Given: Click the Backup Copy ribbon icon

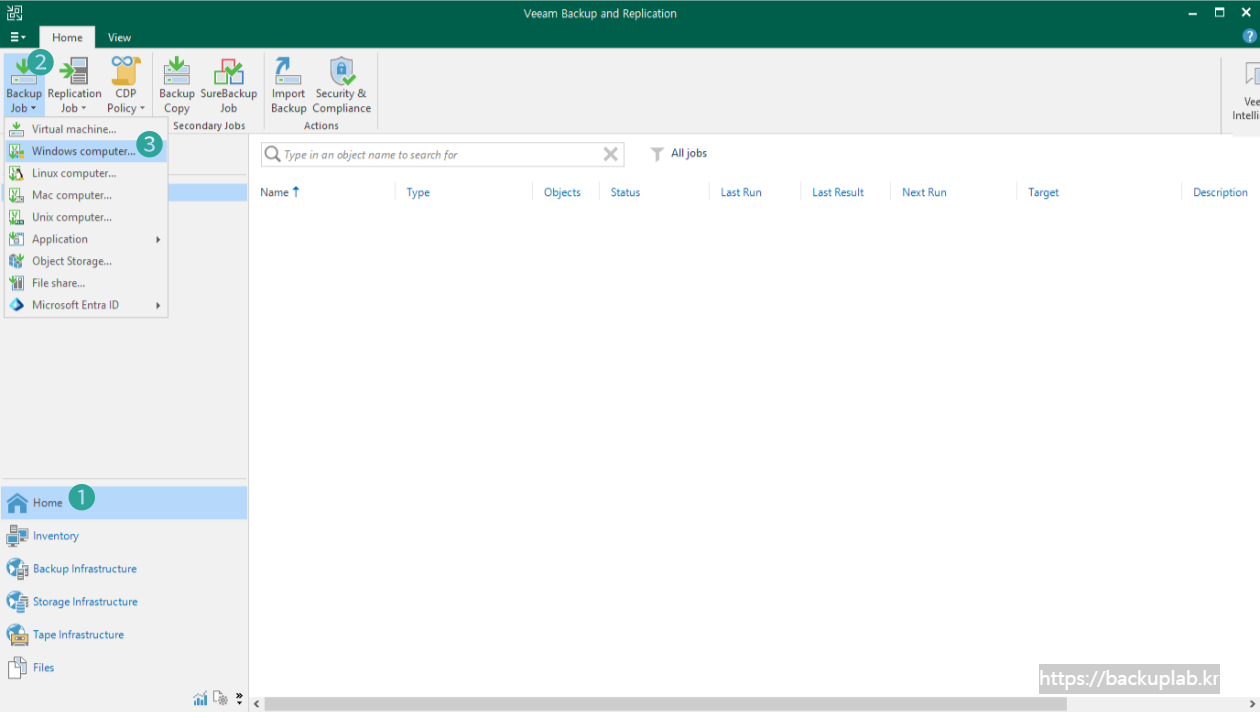Looking at the screenshot, I should coord(177,85).
